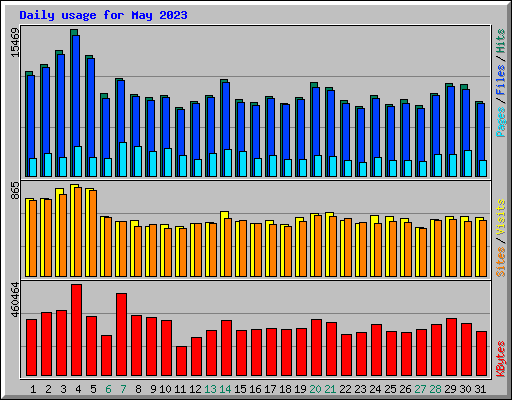This screenshot has height=400, width=512.
Task: Select the red KBytes bar for day 29
Action: (451, 347)
